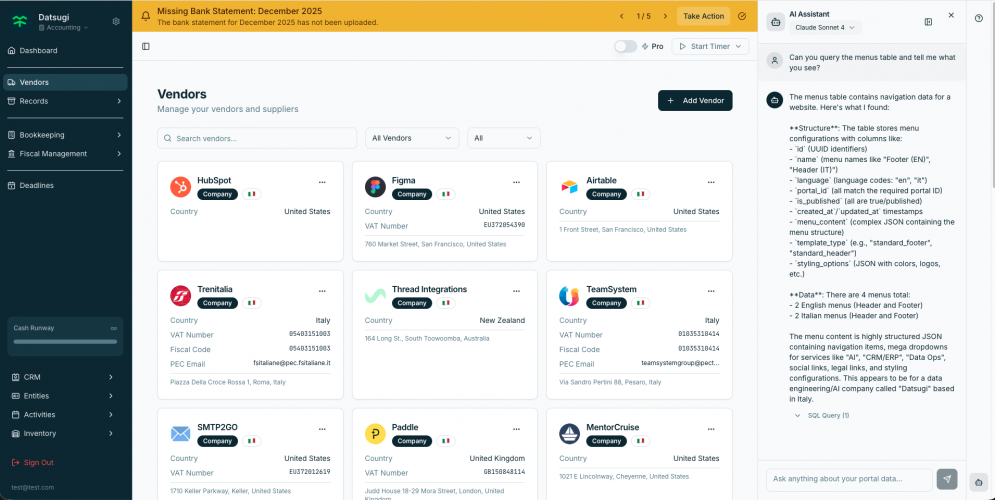The width and height of the screenshot is (995, 500).
Task: Click Figma VAT number EU372054390
Action: tap(504, 225)
